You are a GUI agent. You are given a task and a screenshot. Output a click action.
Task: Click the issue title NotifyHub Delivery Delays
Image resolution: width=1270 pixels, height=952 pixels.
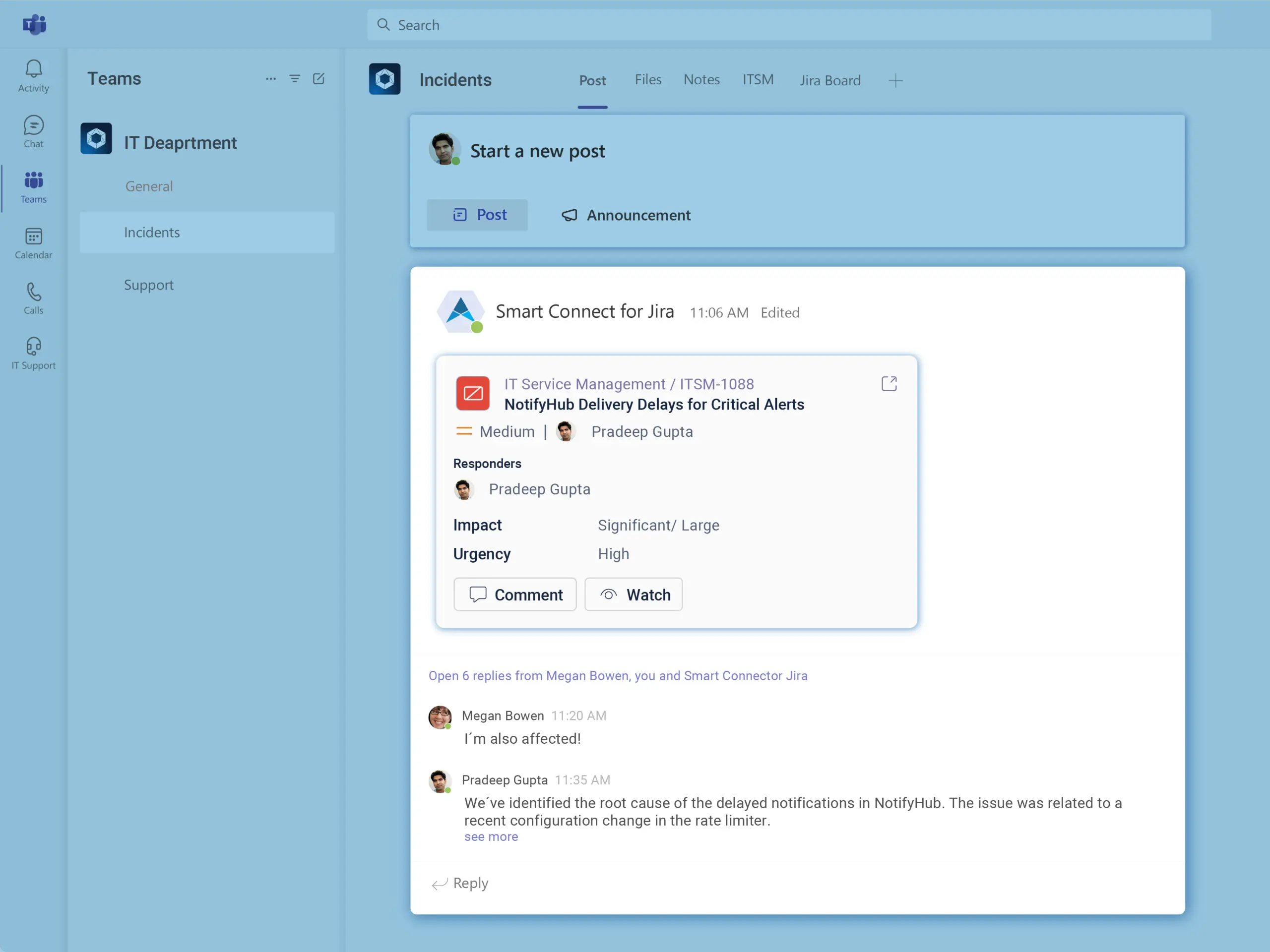pos(654,405)
